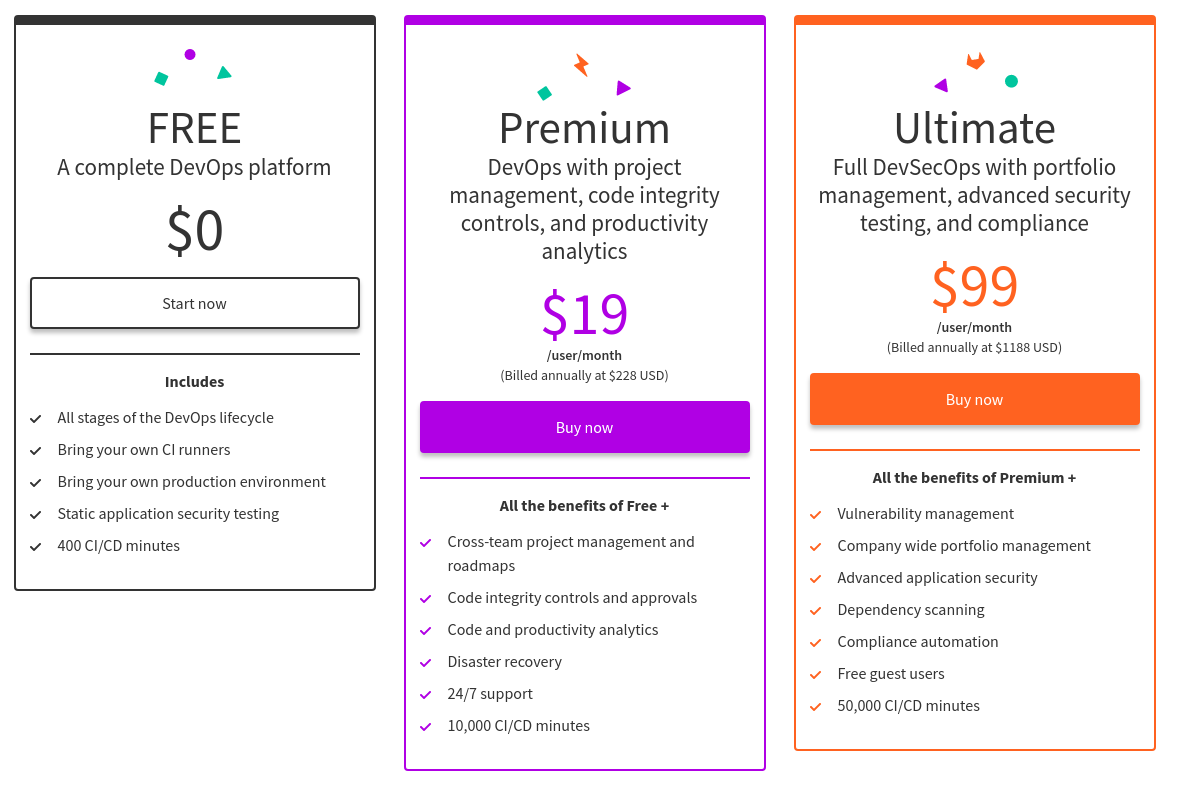Click Start now on the Free plan

point(194,302)
